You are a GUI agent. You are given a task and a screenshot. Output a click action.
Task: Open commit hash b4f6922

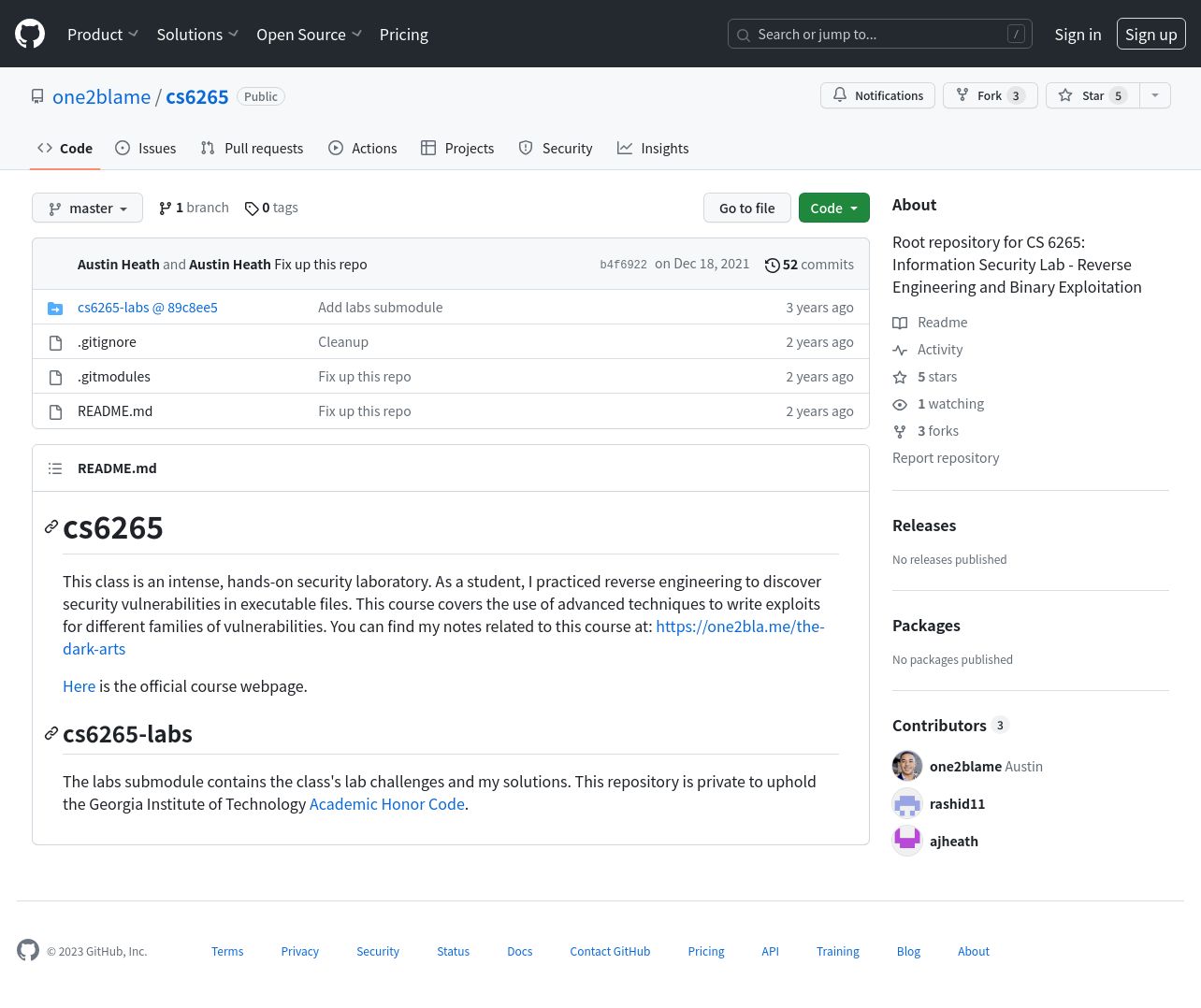click(623, 265)
